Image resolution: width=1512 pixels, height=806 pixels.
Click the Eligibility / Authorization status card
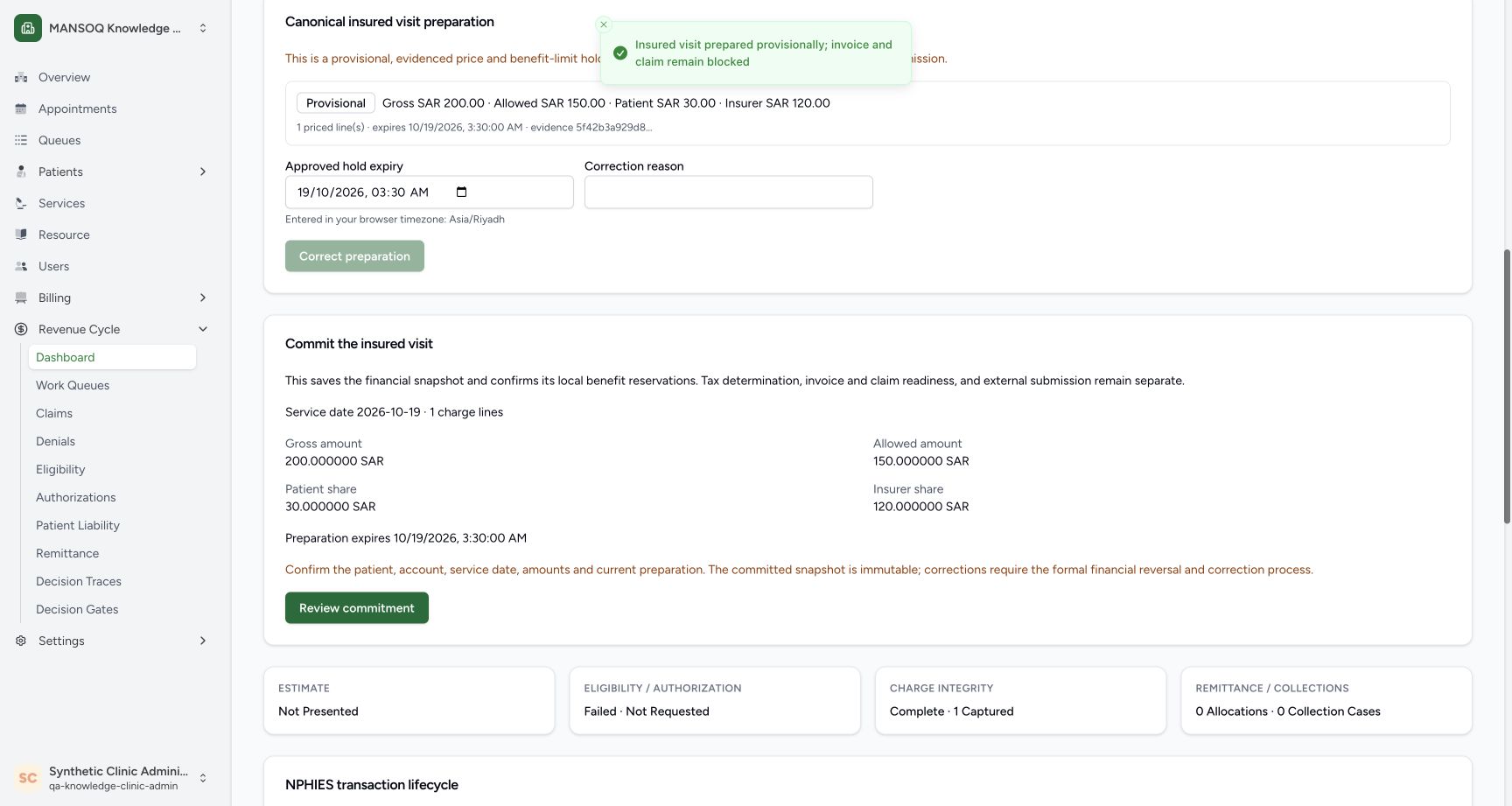715,701
